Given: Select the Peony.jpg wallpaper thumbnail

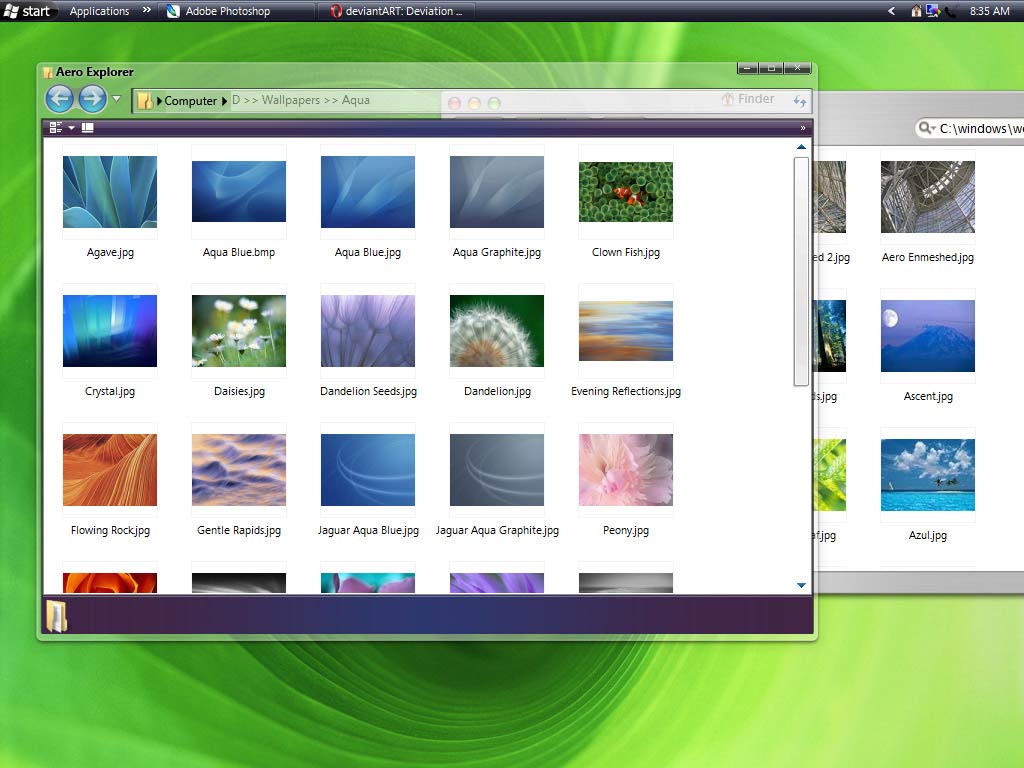Looking at the screenshot, I should click(x=626, y=470).
